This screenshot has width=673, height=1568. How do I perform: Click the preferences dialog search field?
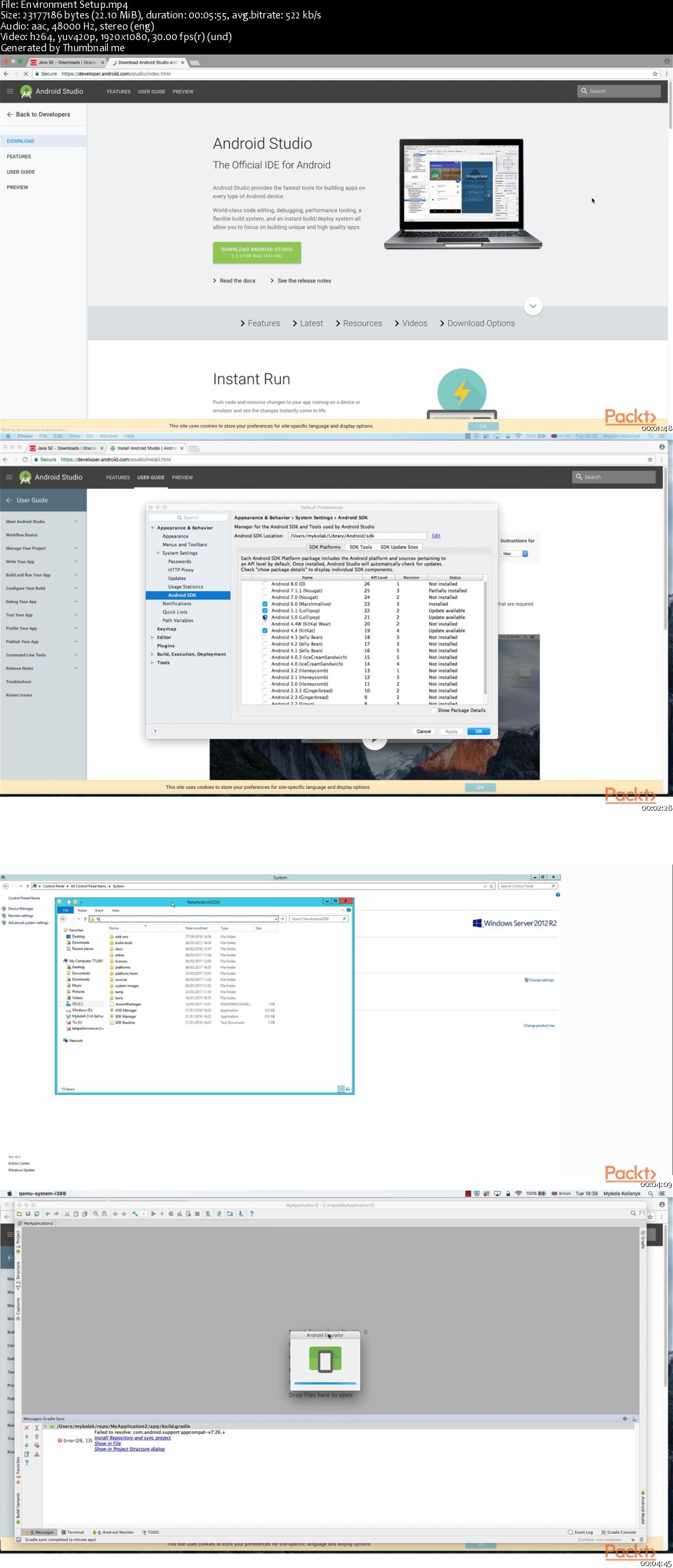(188, 518)
